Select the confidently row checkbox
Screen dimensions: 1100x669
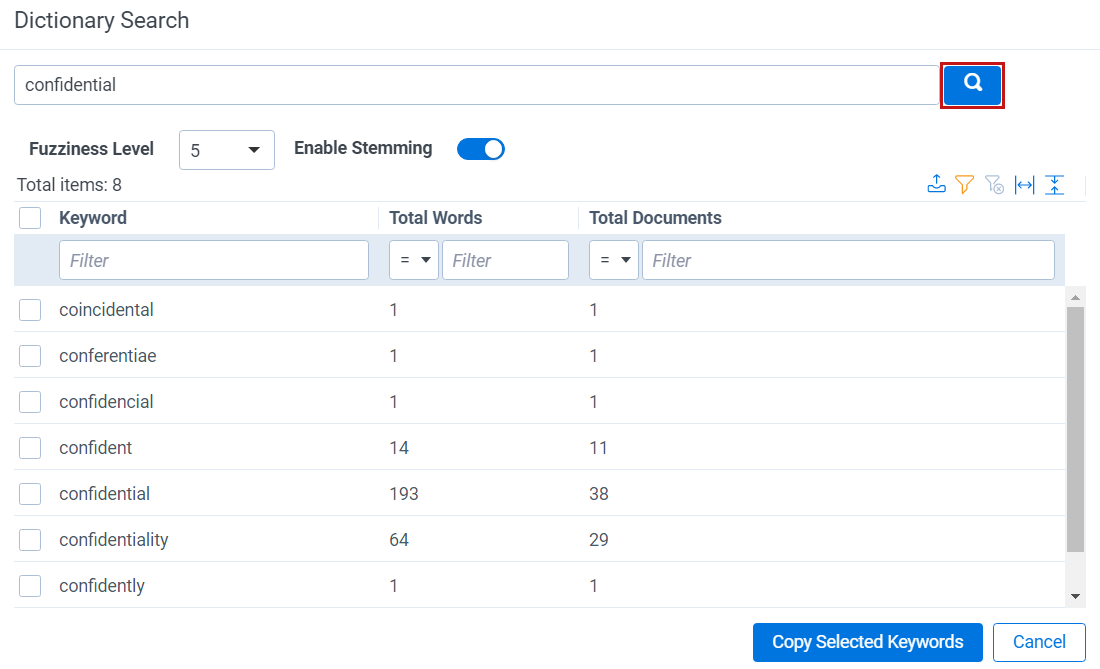(x=30, y=586)
